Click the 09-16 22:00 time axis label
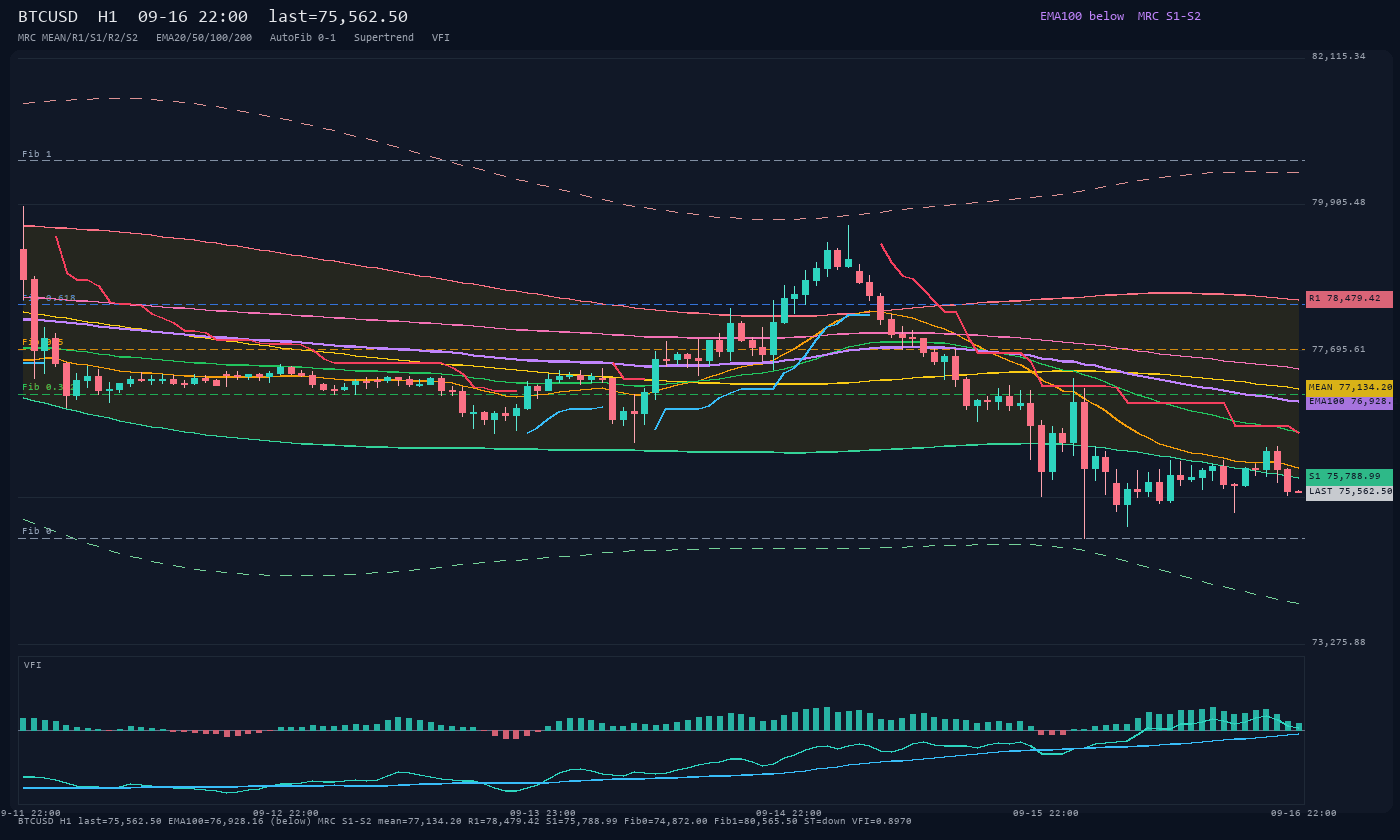The image size is (1400, 840). pos(1303,813)
